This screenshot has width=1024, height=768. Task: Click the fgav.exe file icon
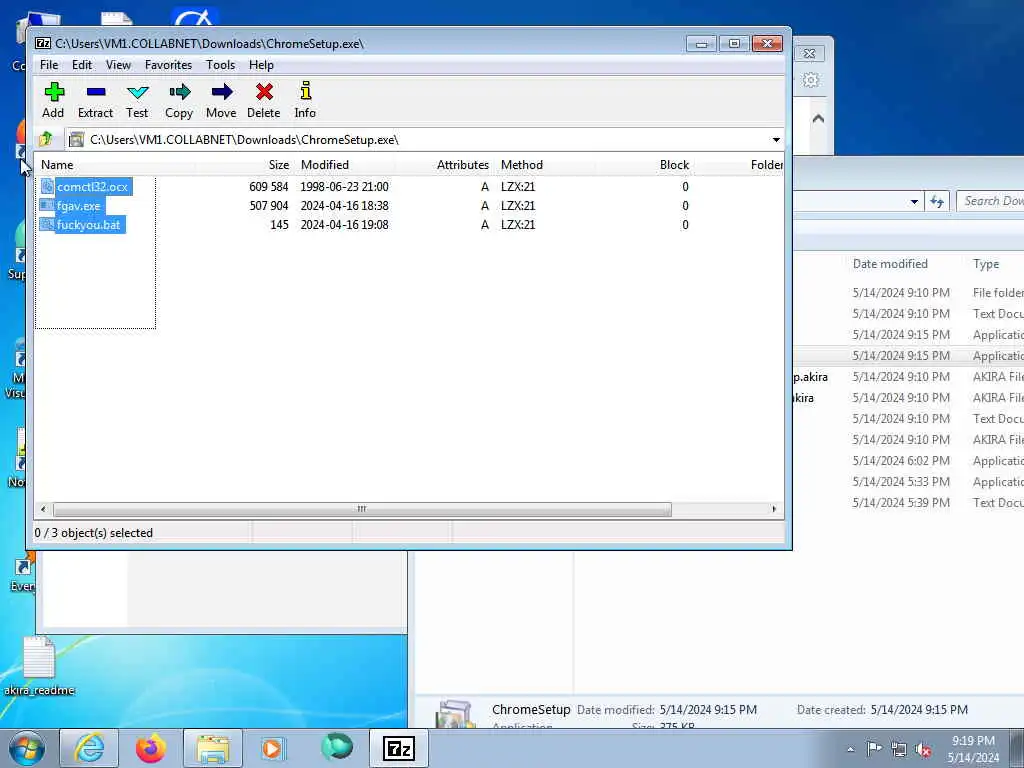(x=47, y=206)
